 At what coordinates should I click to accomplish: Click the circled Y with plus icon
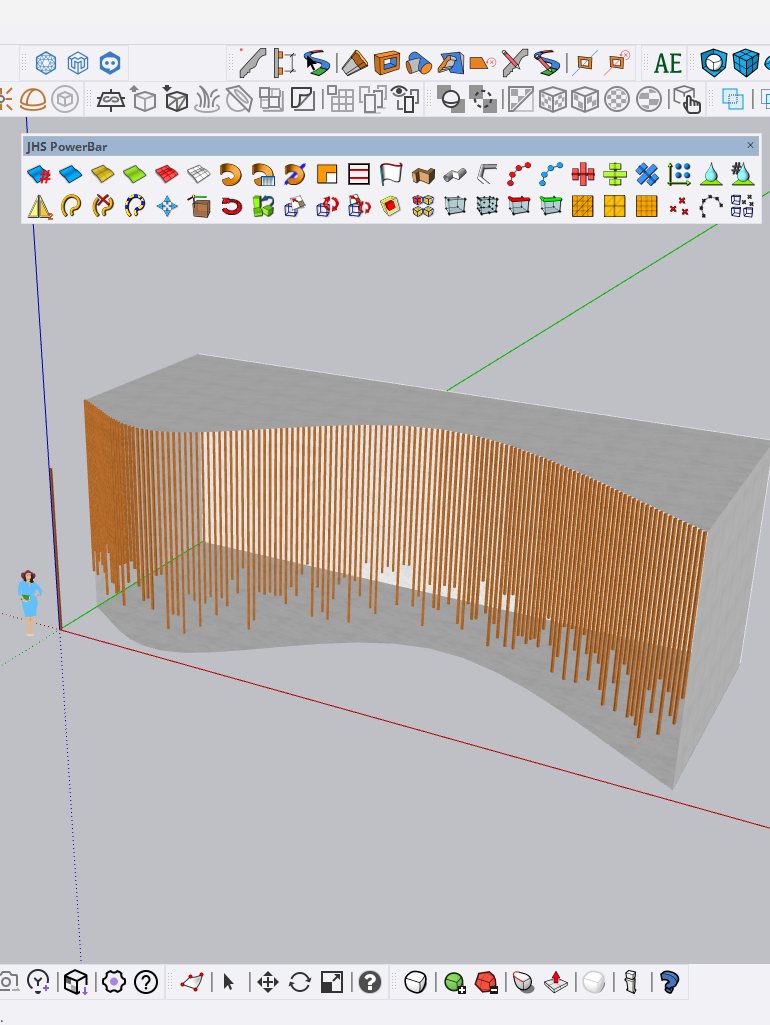coord(39,982)
